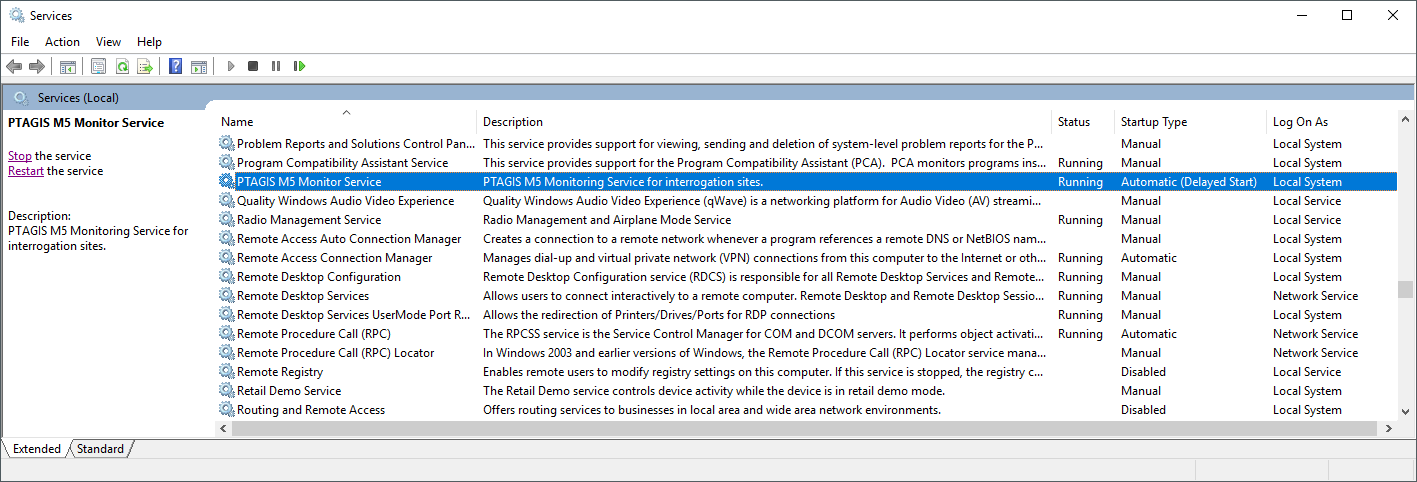Click the Stop the service link
The height and width of the screenshot is (482, 1417).
pos(20,156)
